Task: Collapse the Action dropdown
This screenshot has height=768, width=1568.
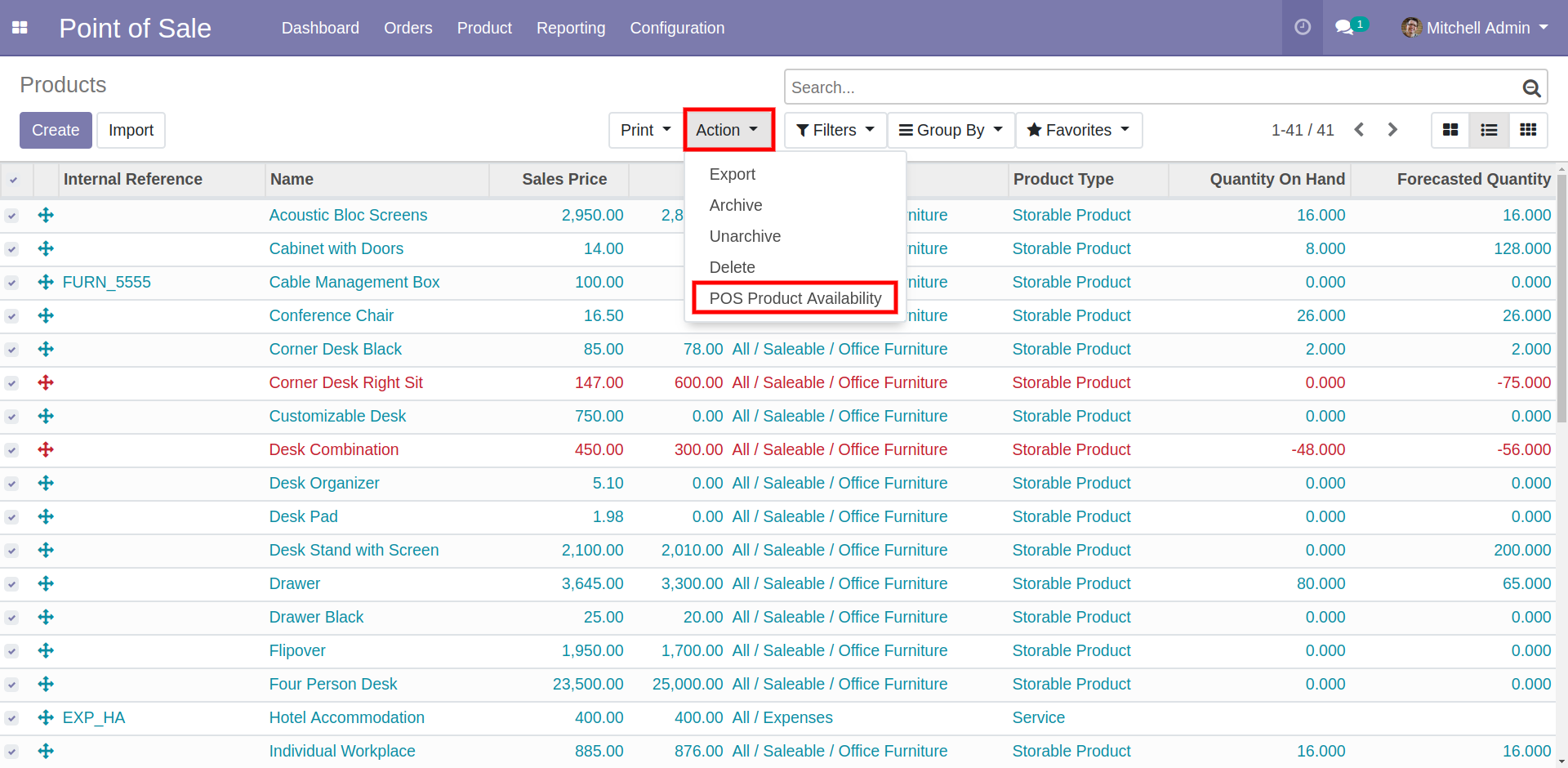Action: pyautogui.click(x=728, y=130)
